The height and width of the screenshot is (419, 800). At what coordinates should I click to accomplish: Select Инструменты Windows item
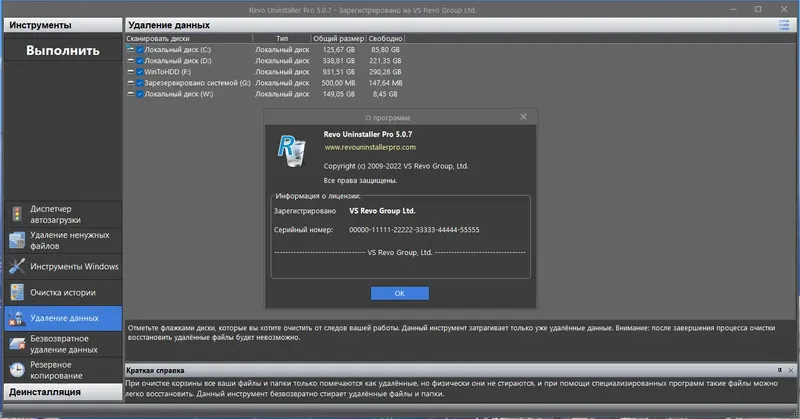pyautogui.click(x=63, y=266)
